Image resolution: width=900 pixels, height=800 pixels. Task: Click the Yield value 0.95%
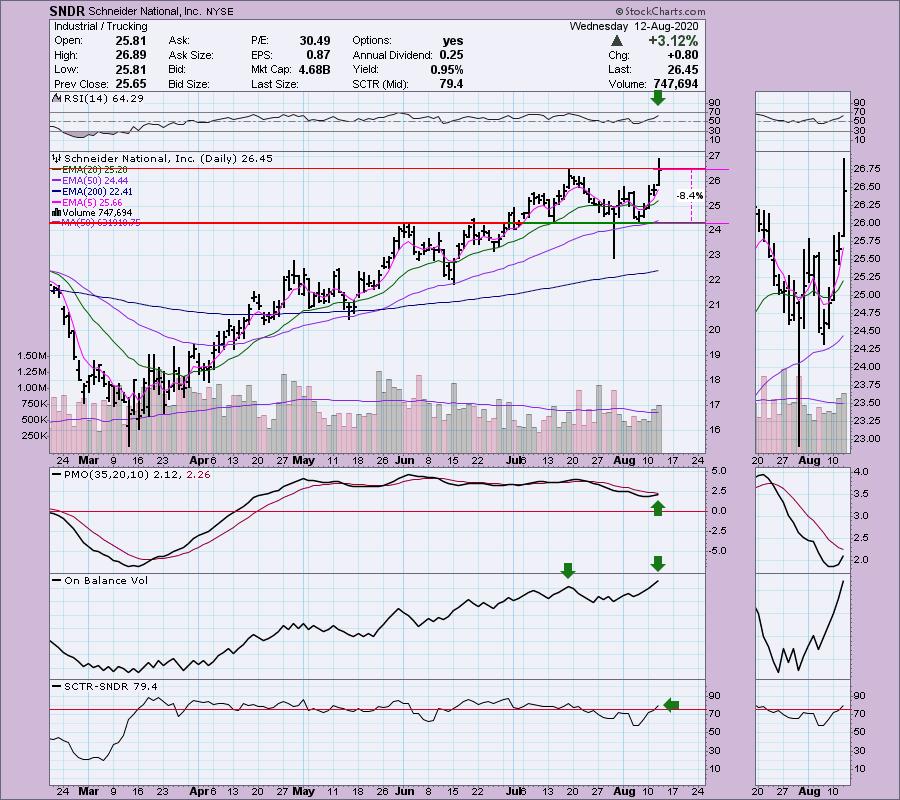pos(447,69)
